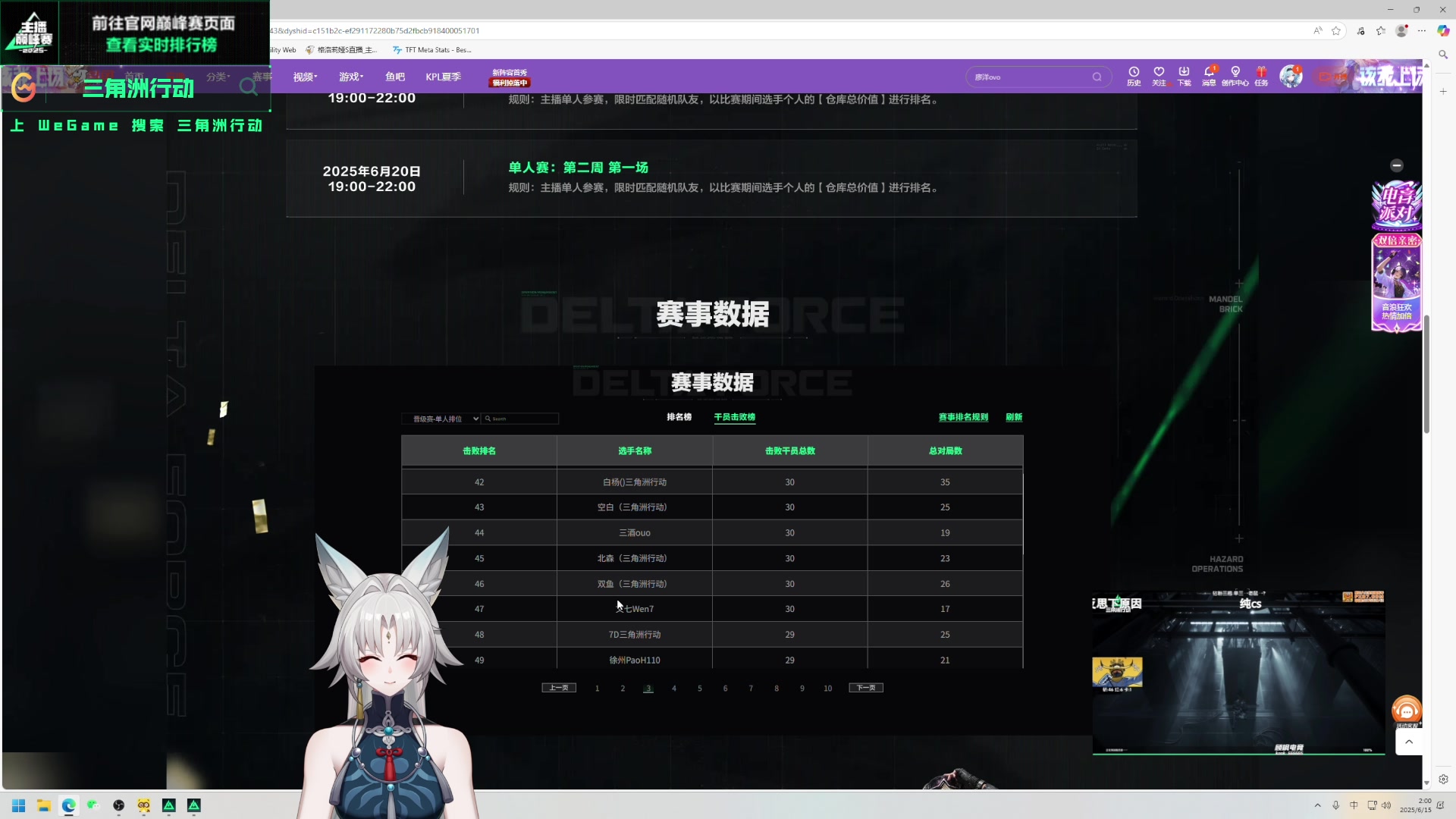Click the floating live stream video player
The width and height of the screenshot is (1456, 819).
pos(1238,673)
